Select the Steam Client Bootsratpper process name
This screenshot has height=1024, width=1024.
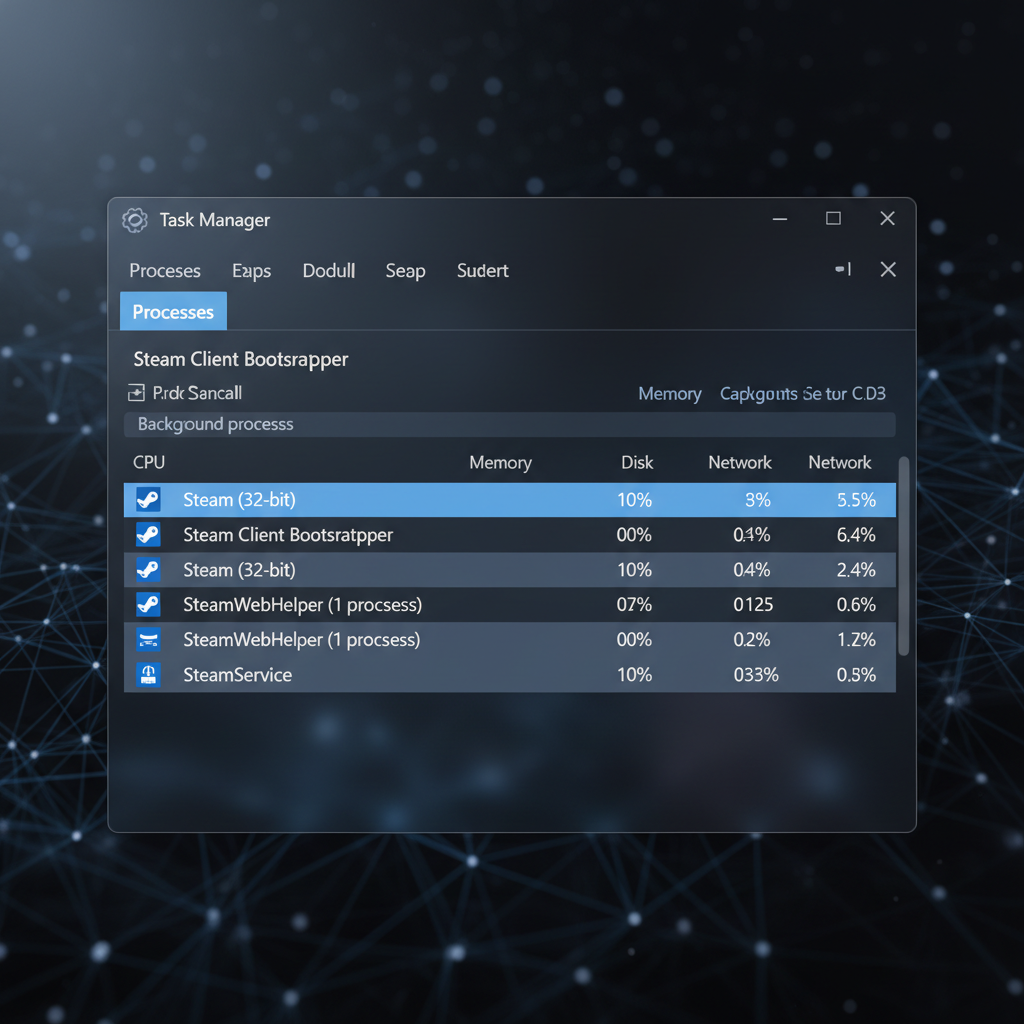pos(288,535)
